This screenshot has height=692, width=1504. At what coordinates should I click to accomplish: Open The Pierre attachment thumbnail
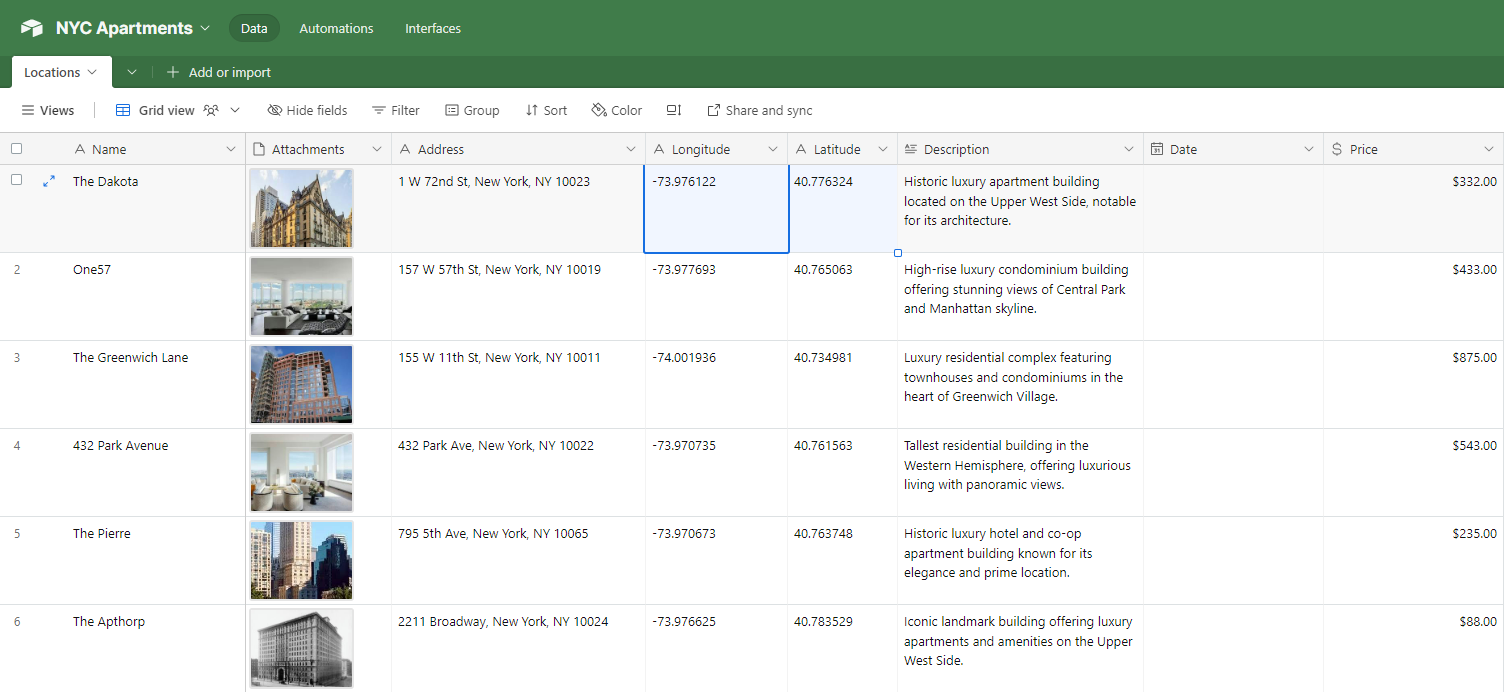[301, 560]
